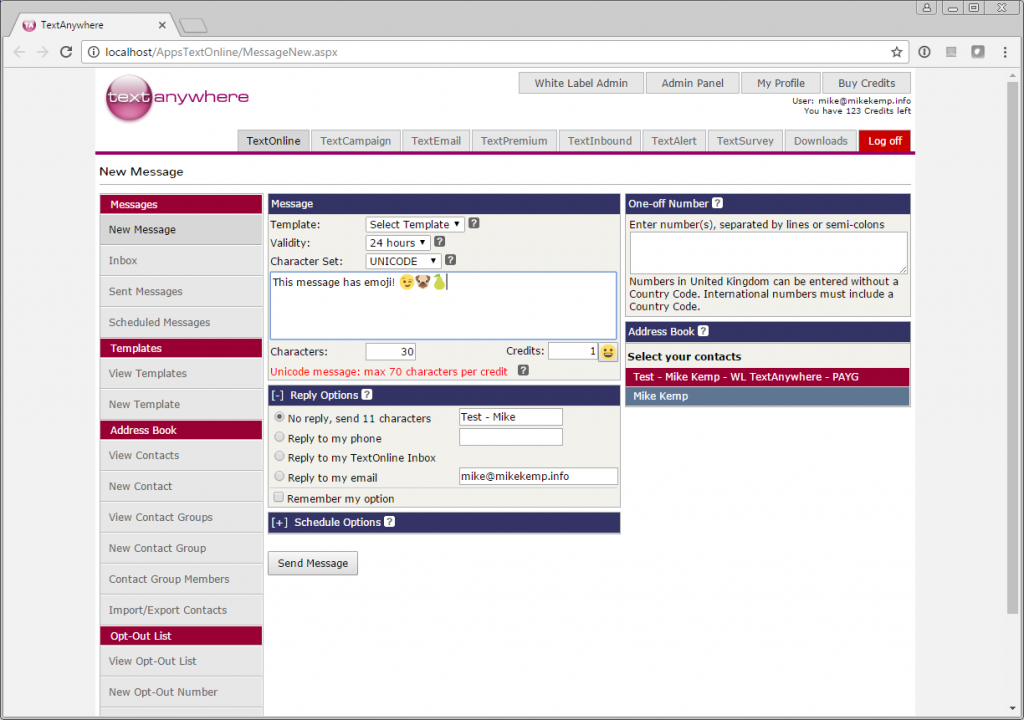Open the 24 hours validity dropdown
The image size is (1024, 720).
tap(398, 243)
